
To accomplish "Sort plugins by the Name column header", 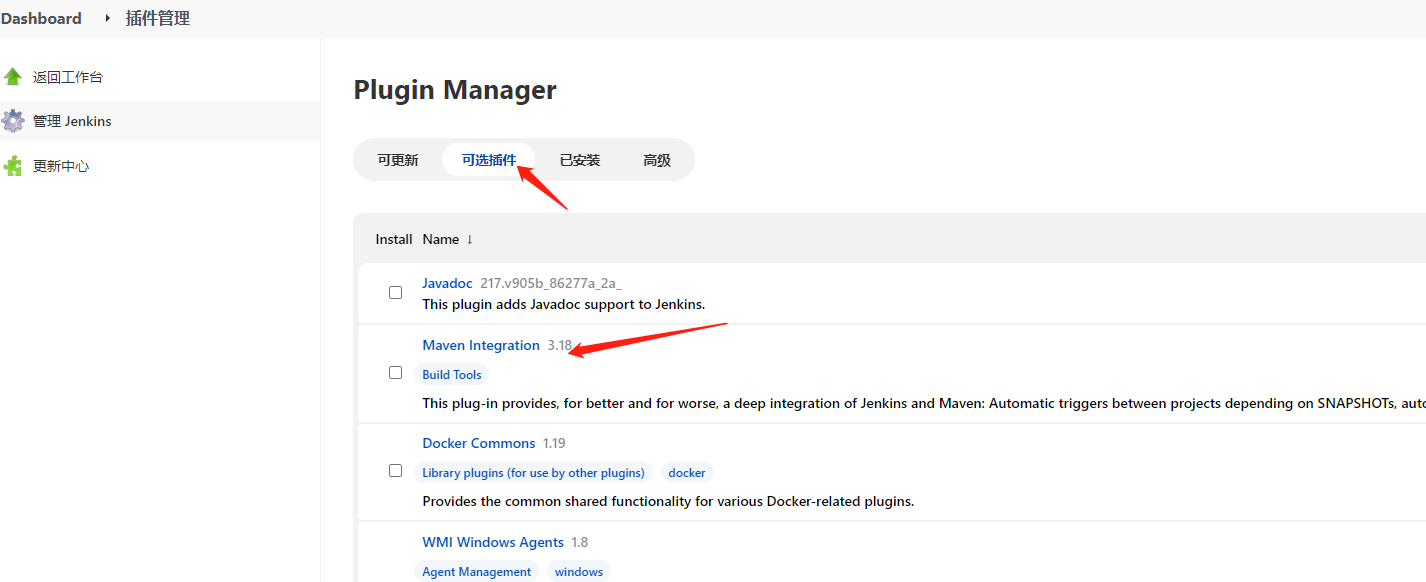I will point(447,239).
